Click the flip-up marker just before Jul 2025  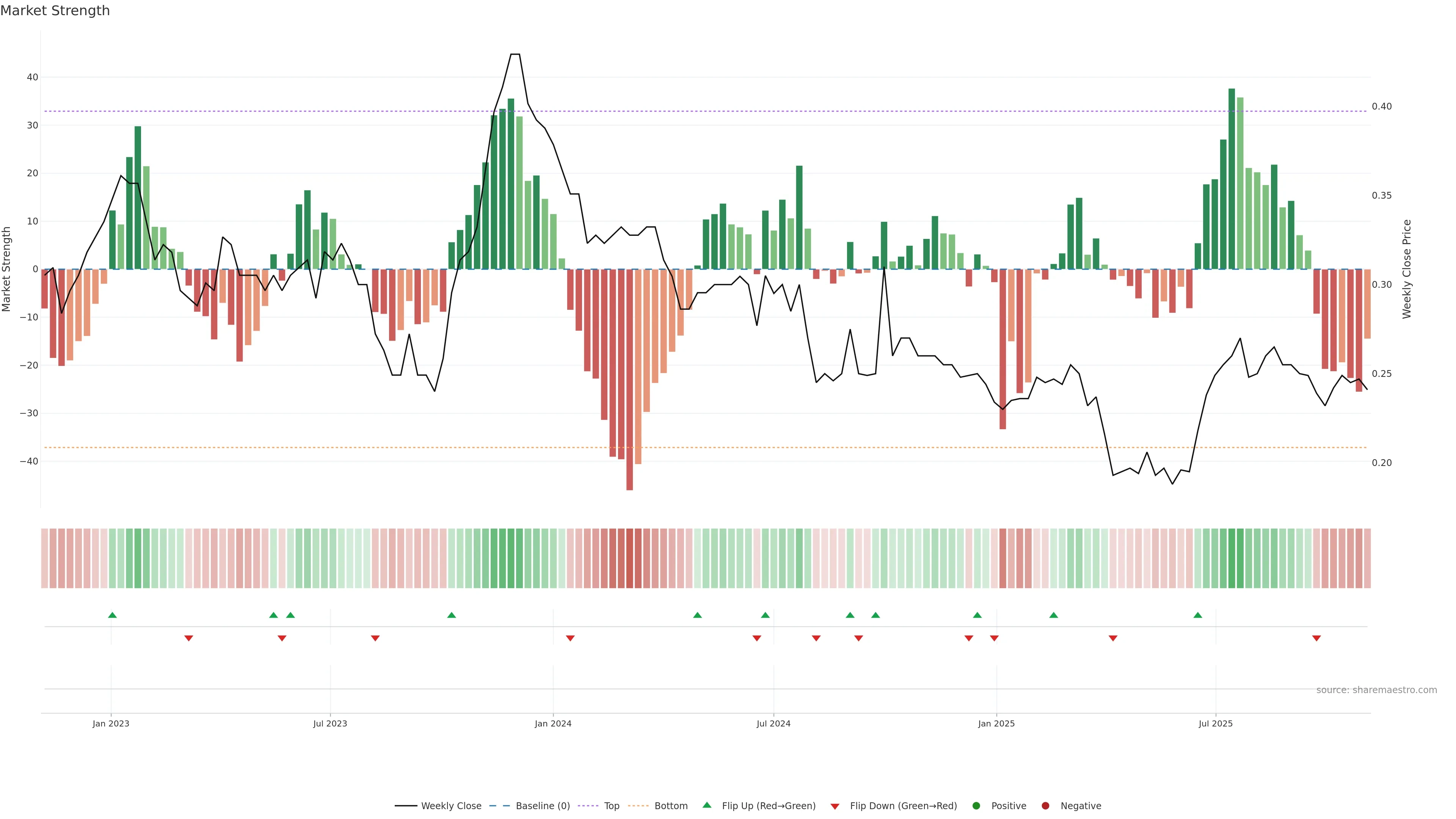point(1198,615)
